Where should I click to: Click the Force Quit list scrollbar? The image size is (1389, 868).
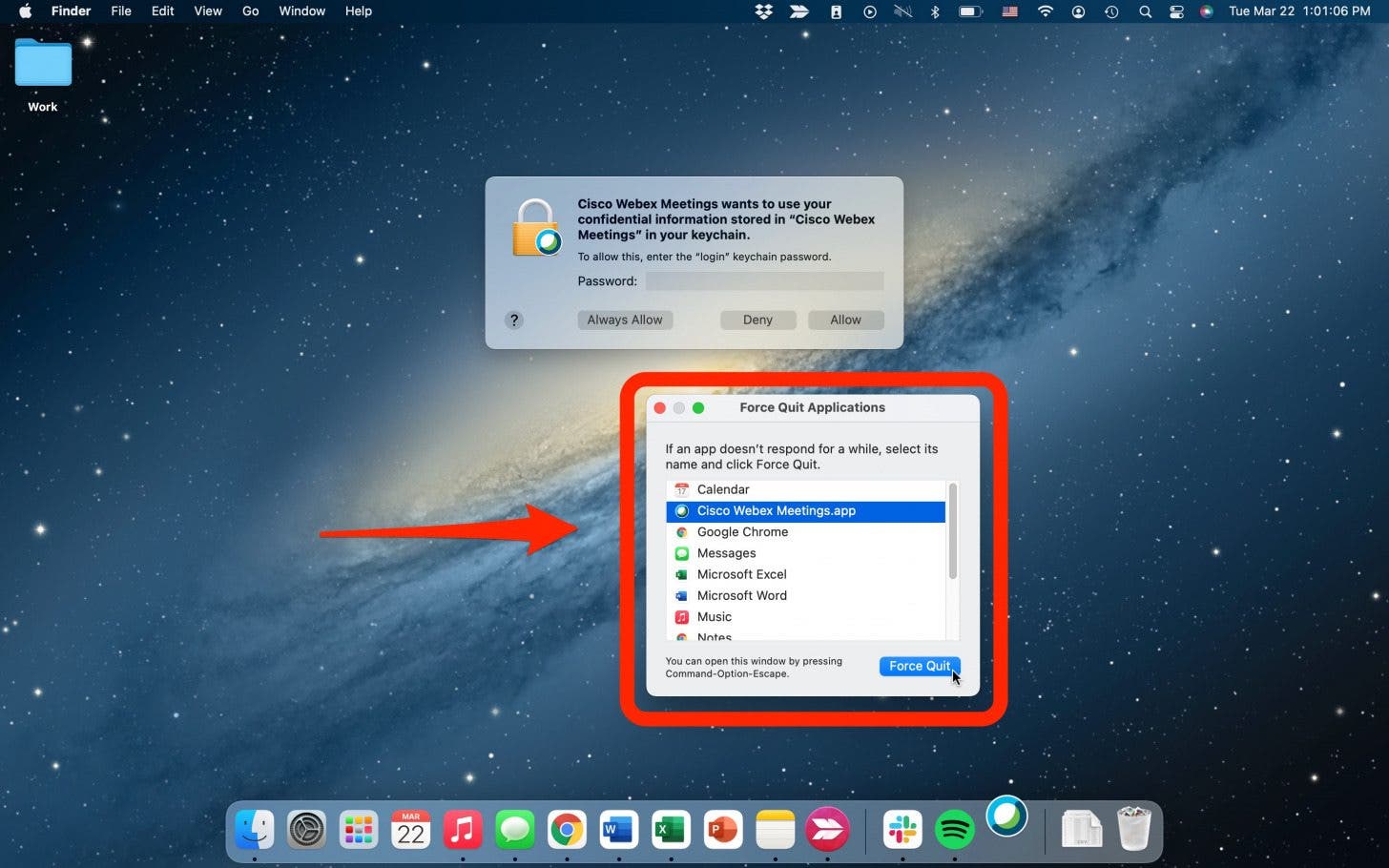[x=952, y=531]
